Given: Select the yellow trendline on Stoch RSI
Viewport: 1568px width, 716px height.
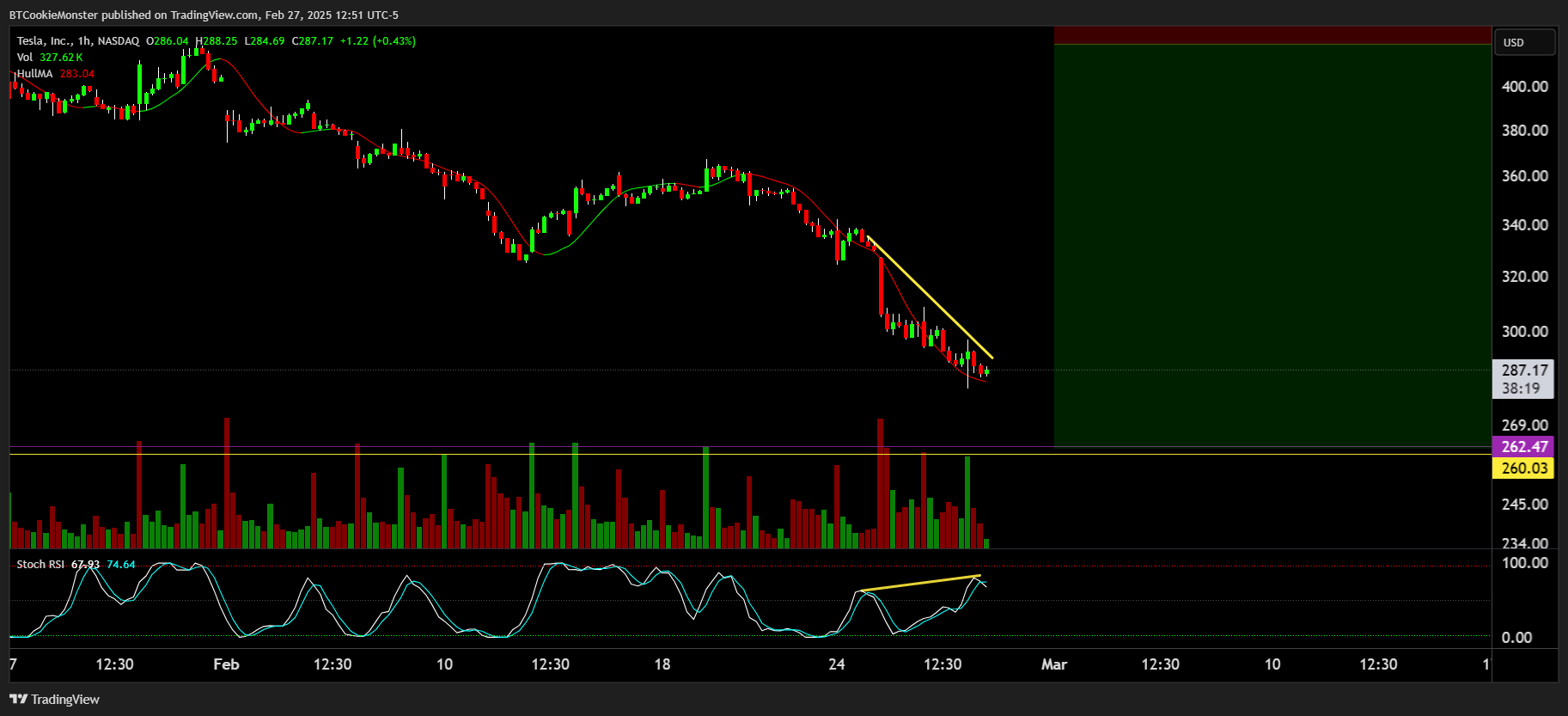Looking at the screenshot, I should (919, 584).
